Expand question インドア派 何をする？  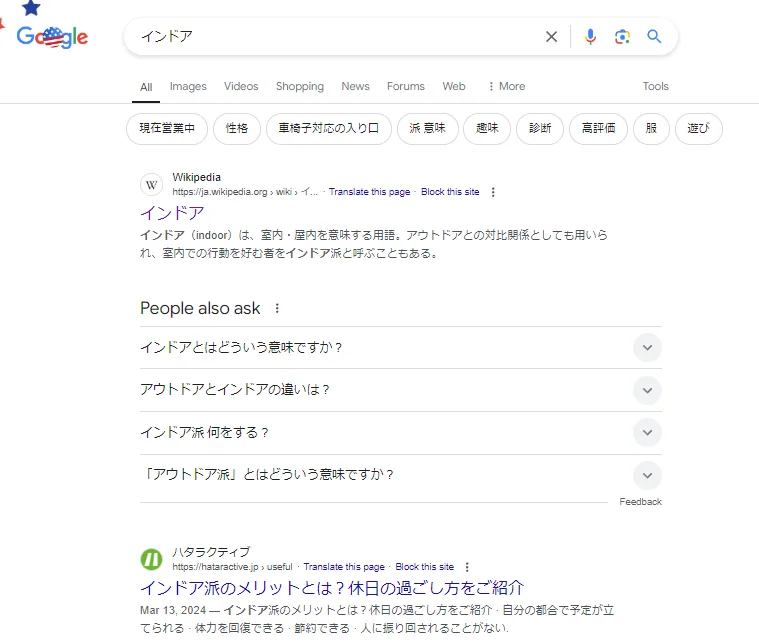click(647, 432)
